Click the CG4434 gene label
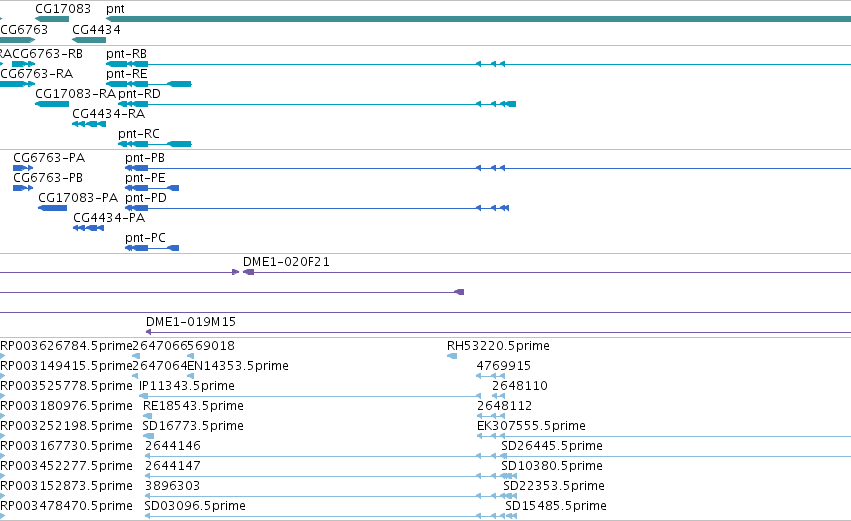Viewport: 851px width, 521px height. point(96,30)
